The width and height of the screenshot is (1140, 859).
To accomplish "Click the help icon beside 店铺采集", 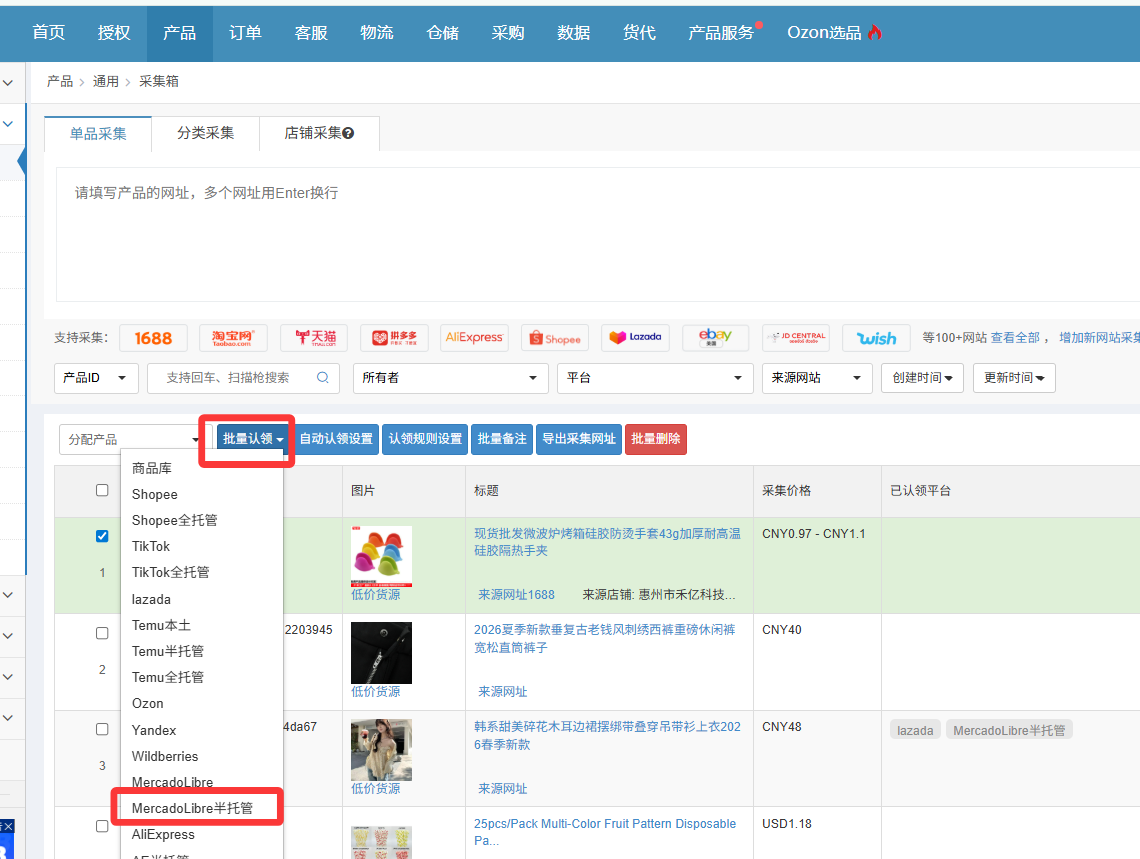I will click(348, 134).
